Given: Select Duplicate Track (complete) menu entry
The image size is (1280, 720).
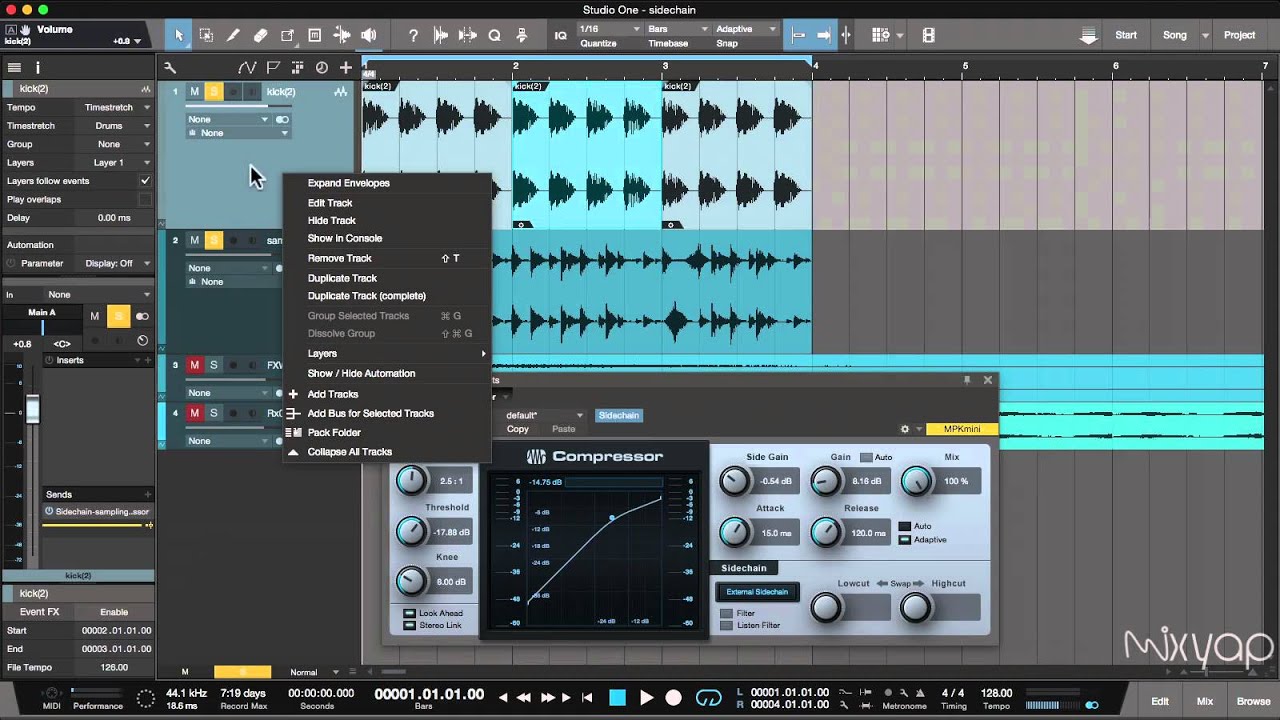Looking at the screenshot, I should point(367,296).
